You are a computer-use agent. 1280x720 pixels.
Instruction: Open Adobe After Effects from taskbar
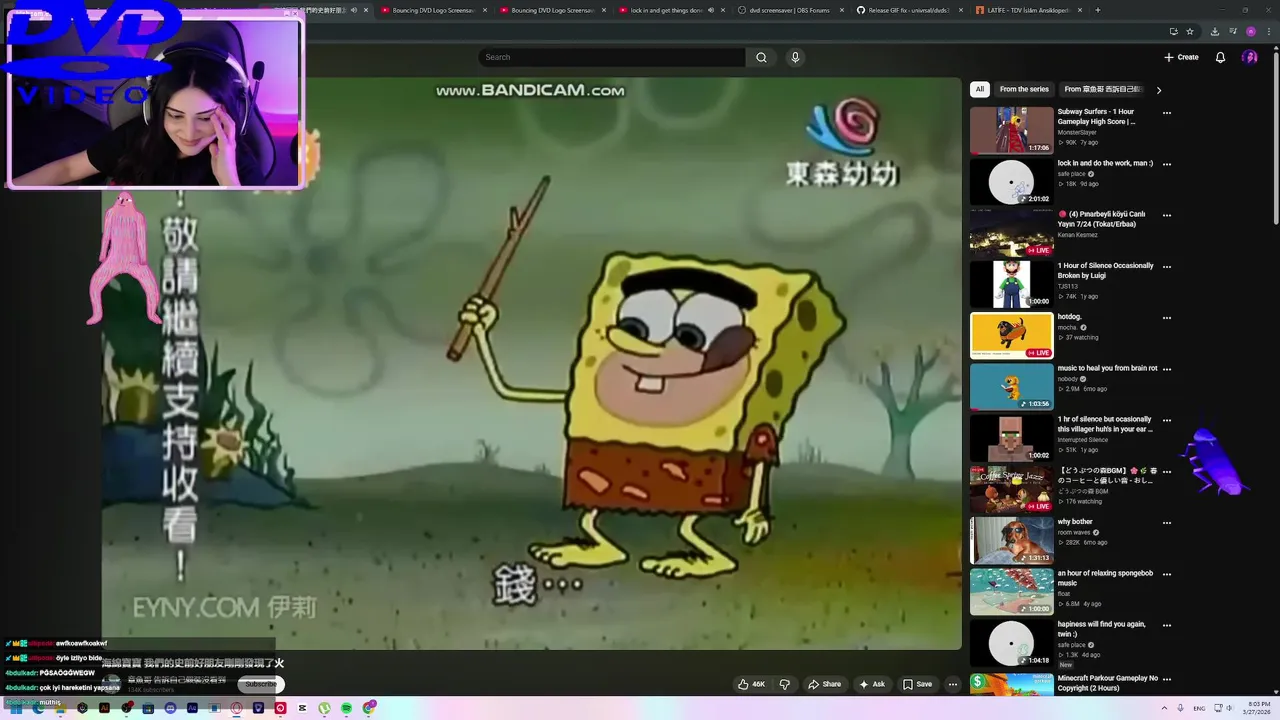click(192, 708)
